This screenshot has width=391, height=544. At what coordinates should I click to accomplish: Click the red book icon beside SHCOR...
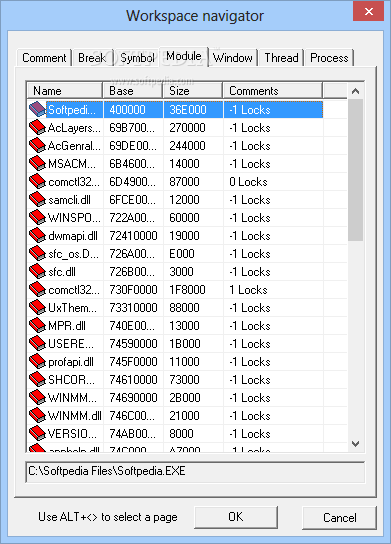coord(37,380)
